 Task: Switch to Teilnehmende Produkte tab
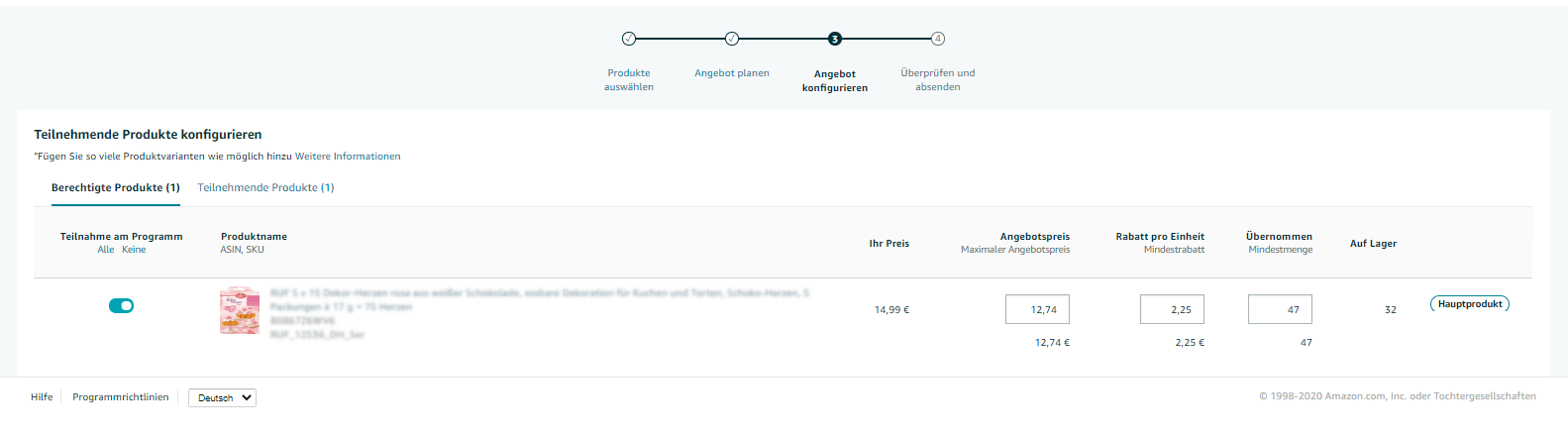(x=265, y=187)
